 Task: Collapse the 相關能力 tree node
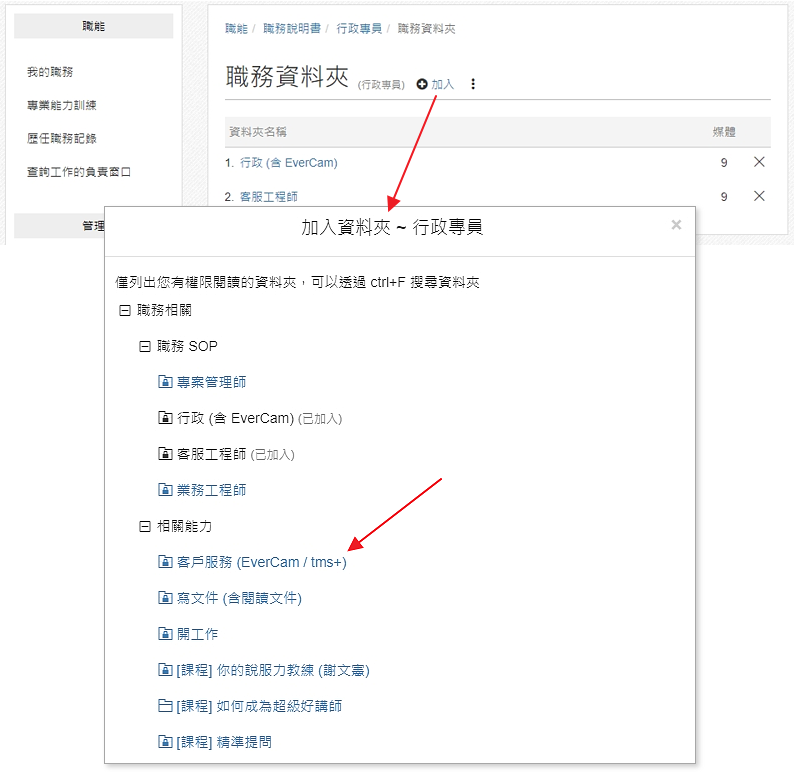[145, 526]
